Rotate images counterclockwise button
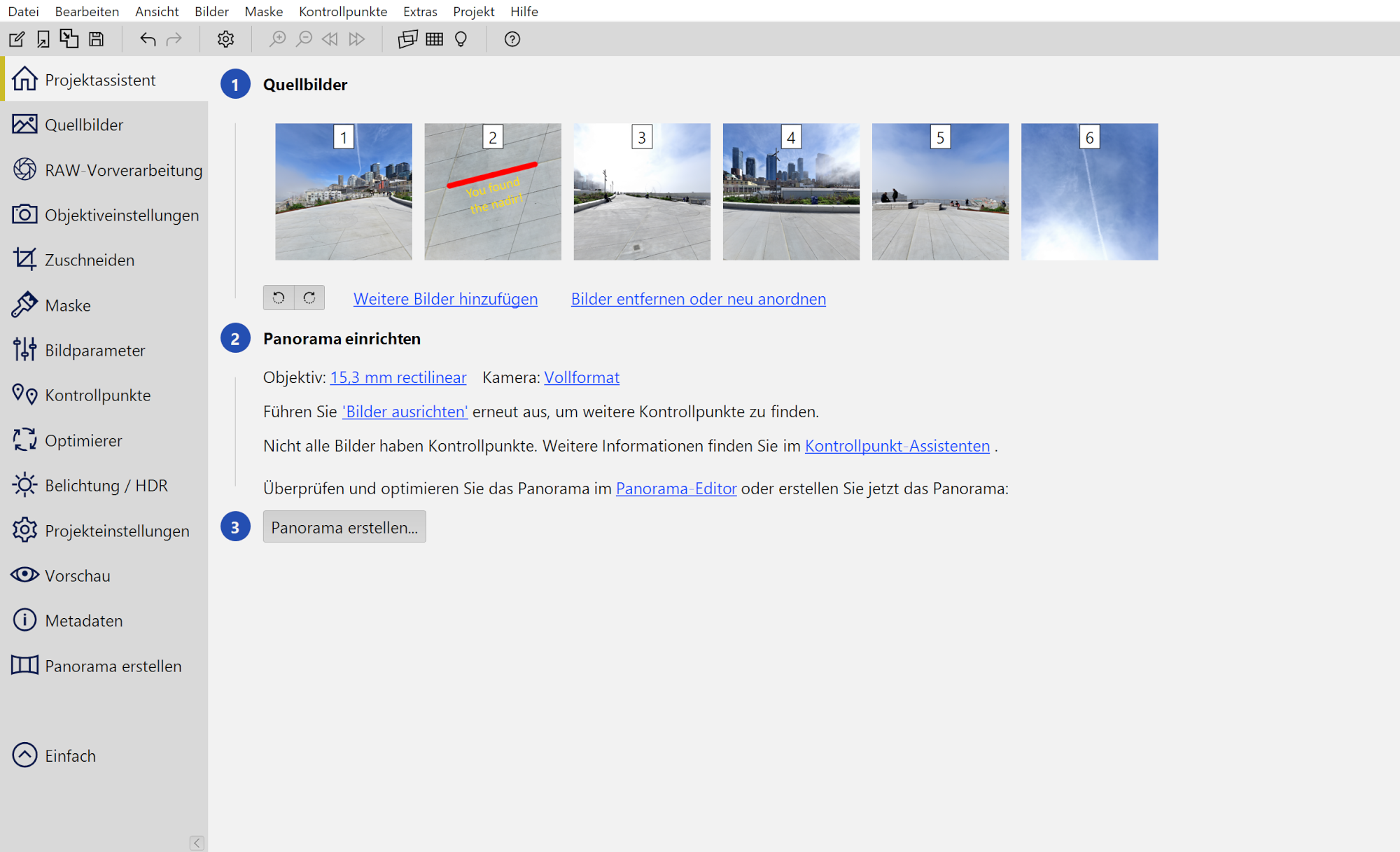The image size is (1400, 852). [x=279, y=298]
